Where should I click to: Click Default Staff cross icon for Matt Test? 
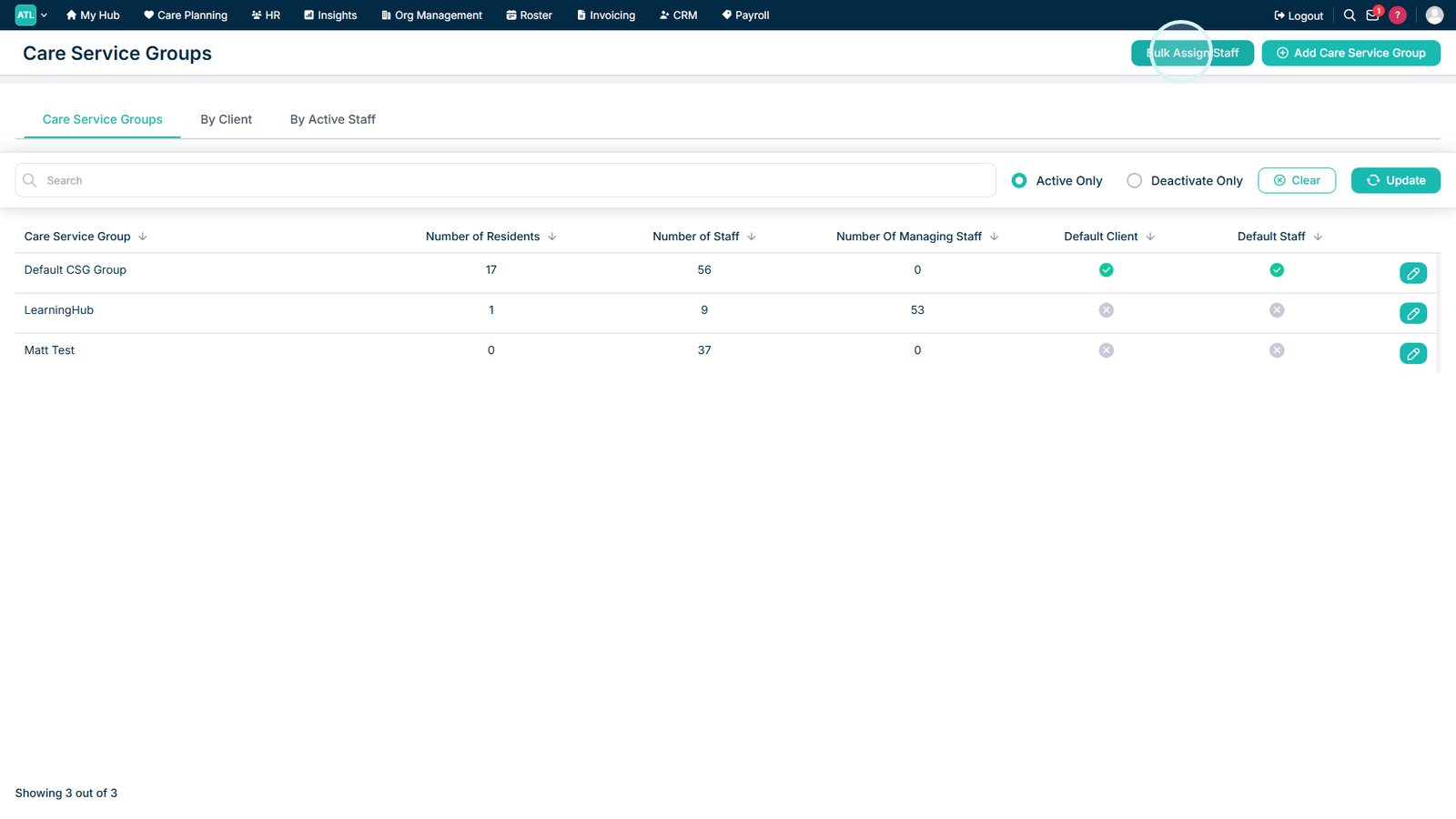click(1277, 350)
